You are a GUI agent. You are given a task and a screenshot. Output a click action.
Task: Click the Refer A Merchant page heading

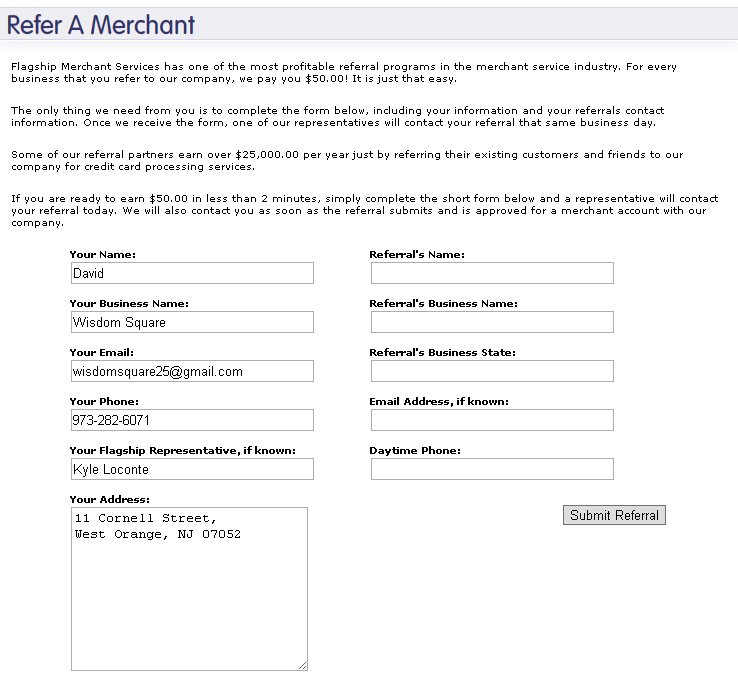click(x=101, y=25)
